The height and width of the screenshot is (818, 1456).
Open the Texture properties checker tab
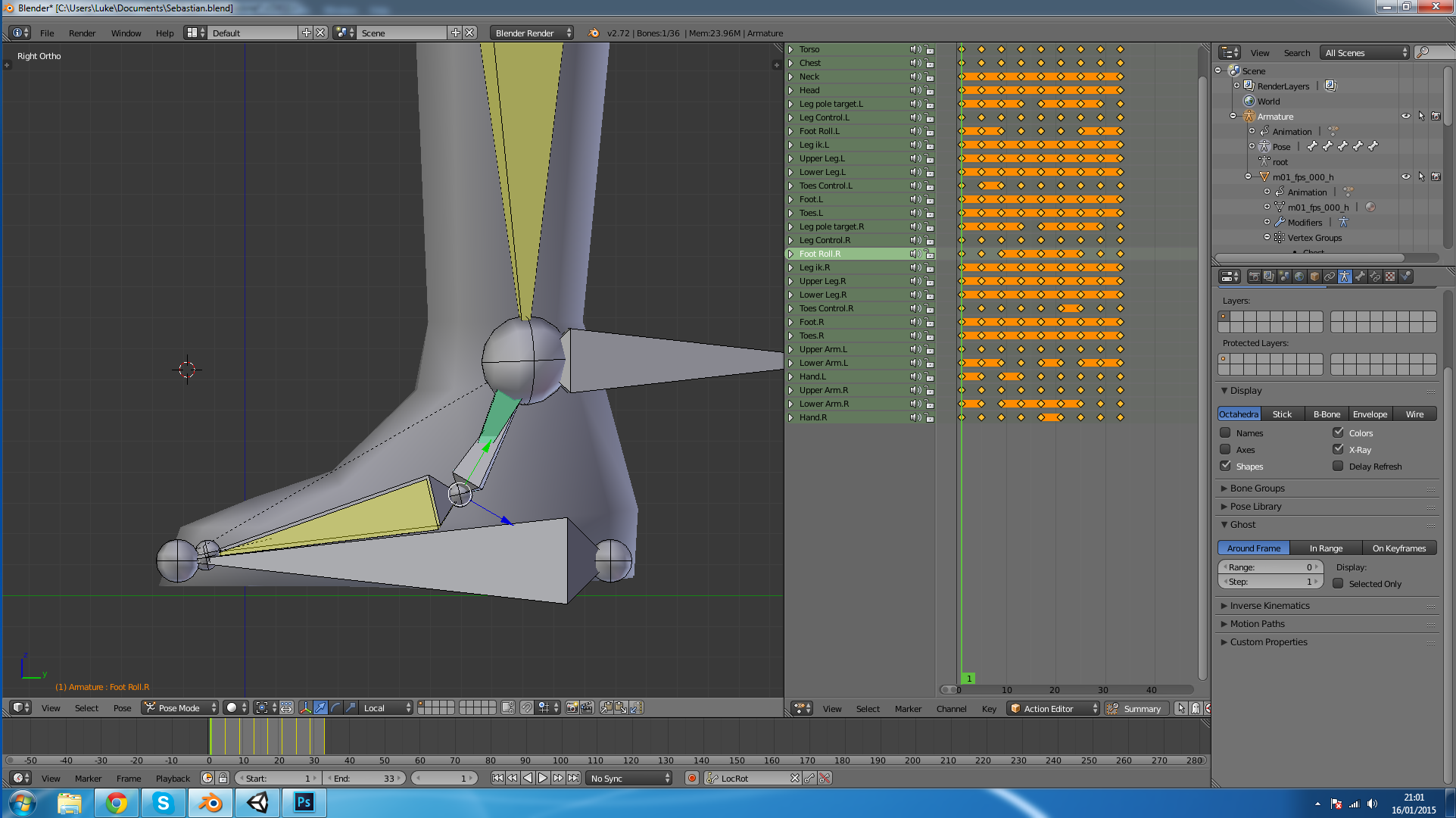coord(1390,276)
